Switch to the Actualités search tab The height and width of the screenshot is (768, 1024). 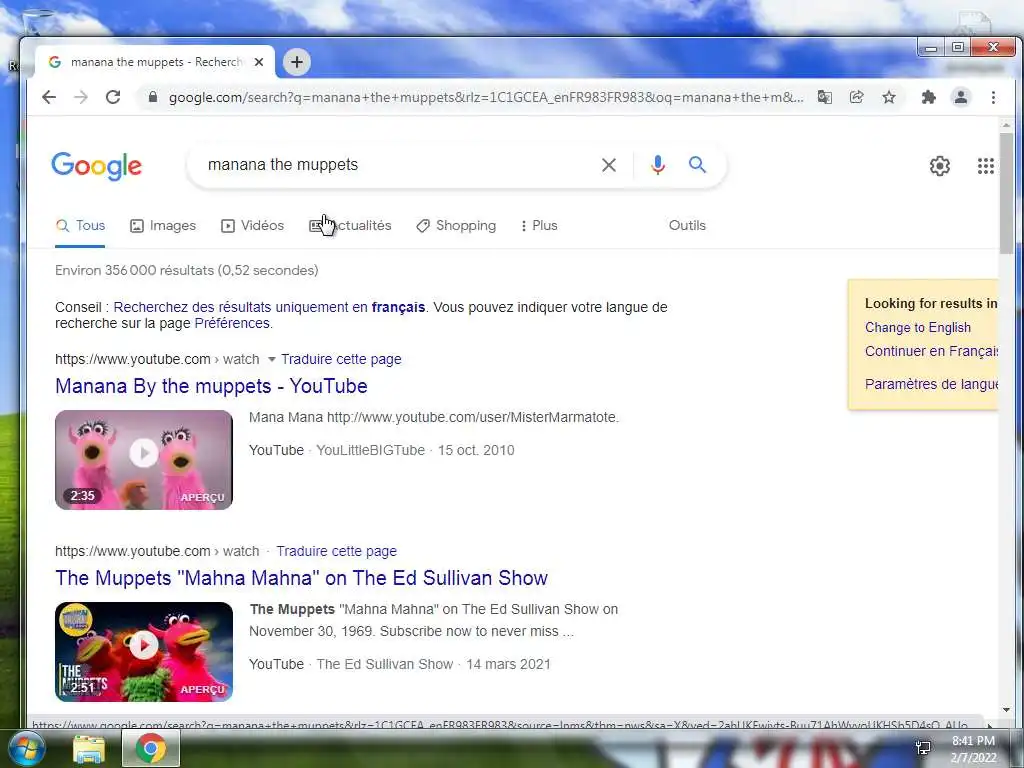point(350,225)
